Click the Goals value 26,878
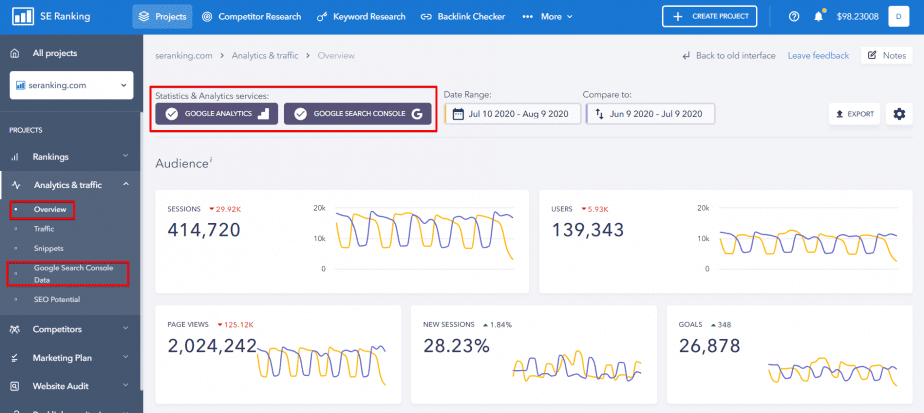Viewport: 924px width, 413px height. (x=710, y=345)
